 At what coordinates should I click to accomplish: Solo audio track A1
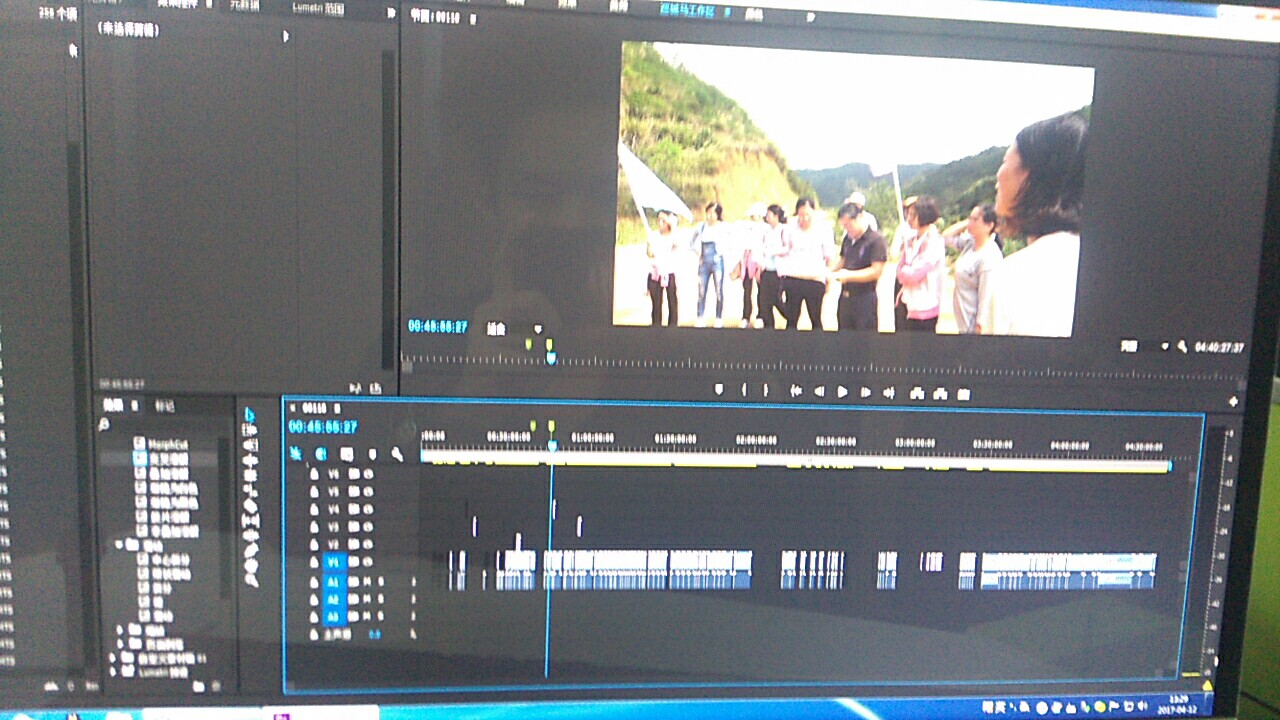379,580
